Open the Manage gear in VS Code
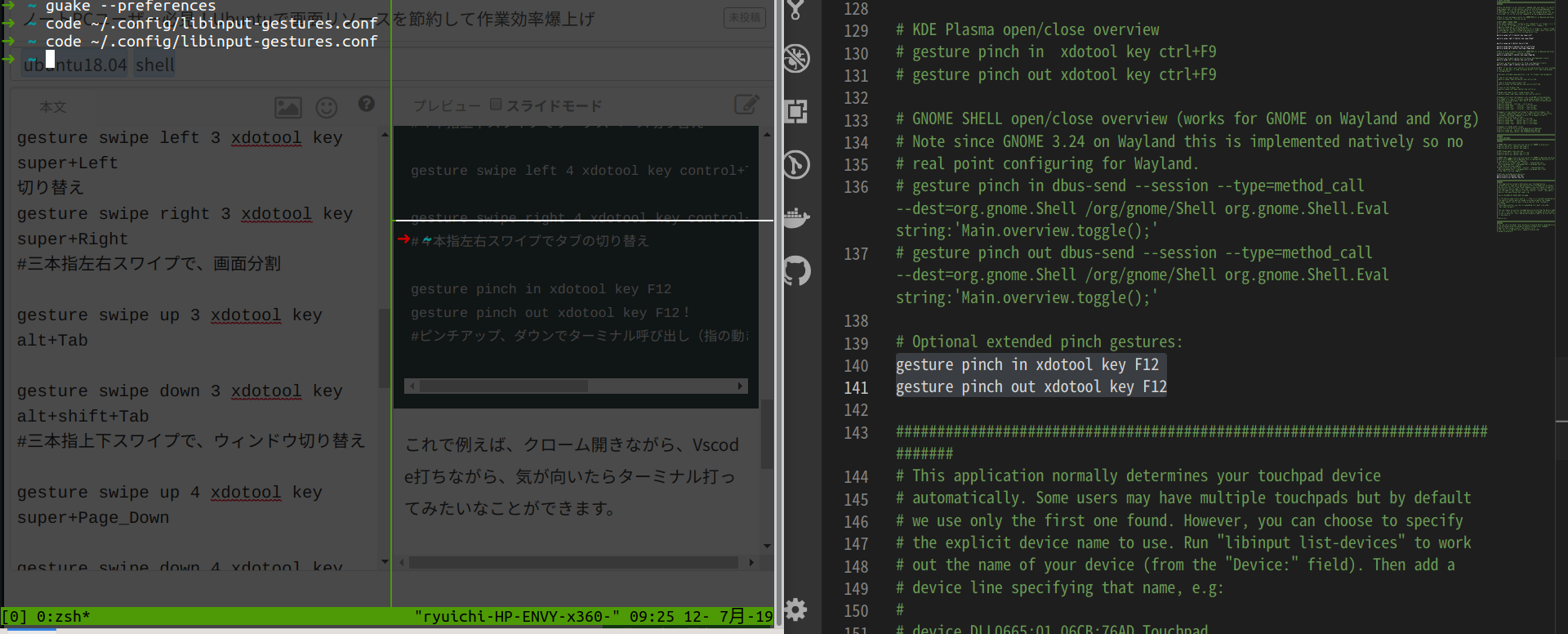This screenshot has width=1568, height=634. point(796,609)
